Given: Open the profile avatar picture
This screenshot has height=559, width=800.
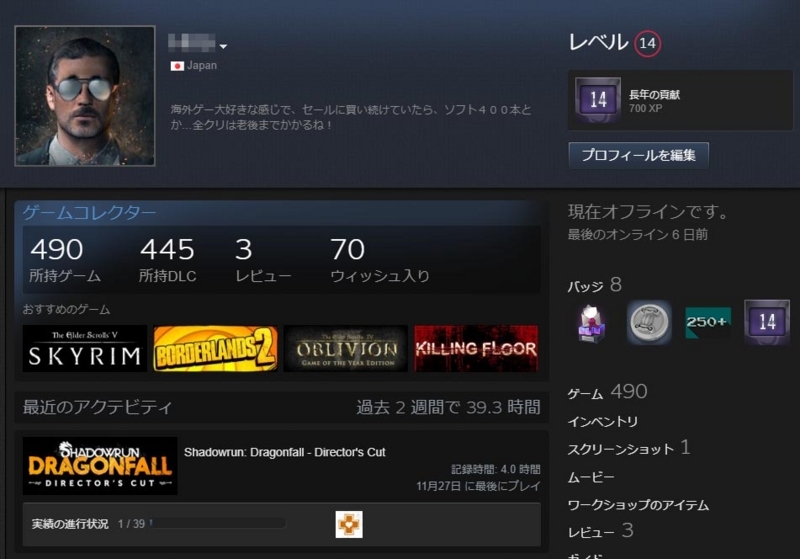Looking at the screenshot, I should tap(85, 96).
